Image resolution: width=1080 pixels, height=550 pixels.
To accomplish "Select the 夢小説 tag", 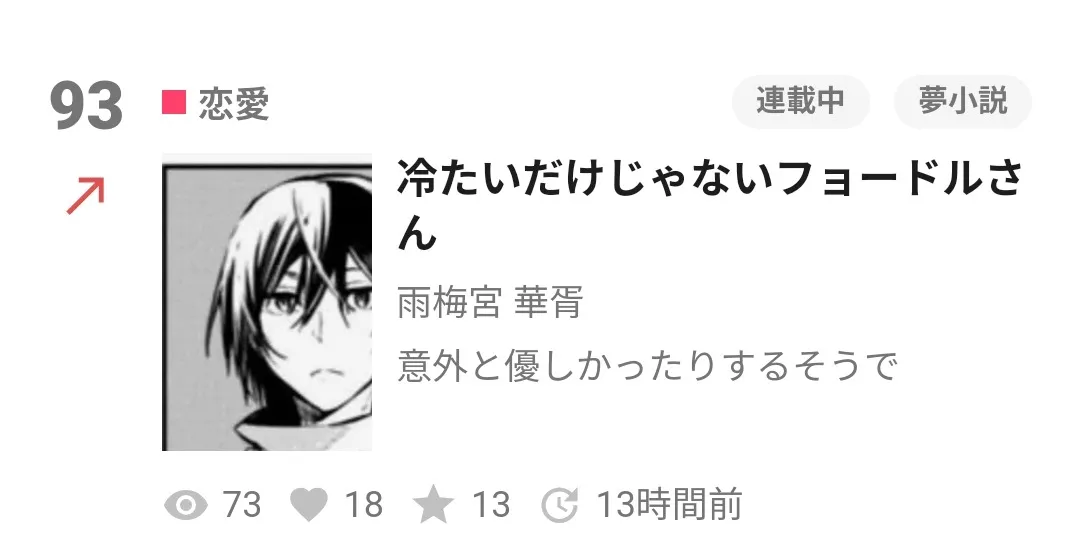I will tap(962, 101).
